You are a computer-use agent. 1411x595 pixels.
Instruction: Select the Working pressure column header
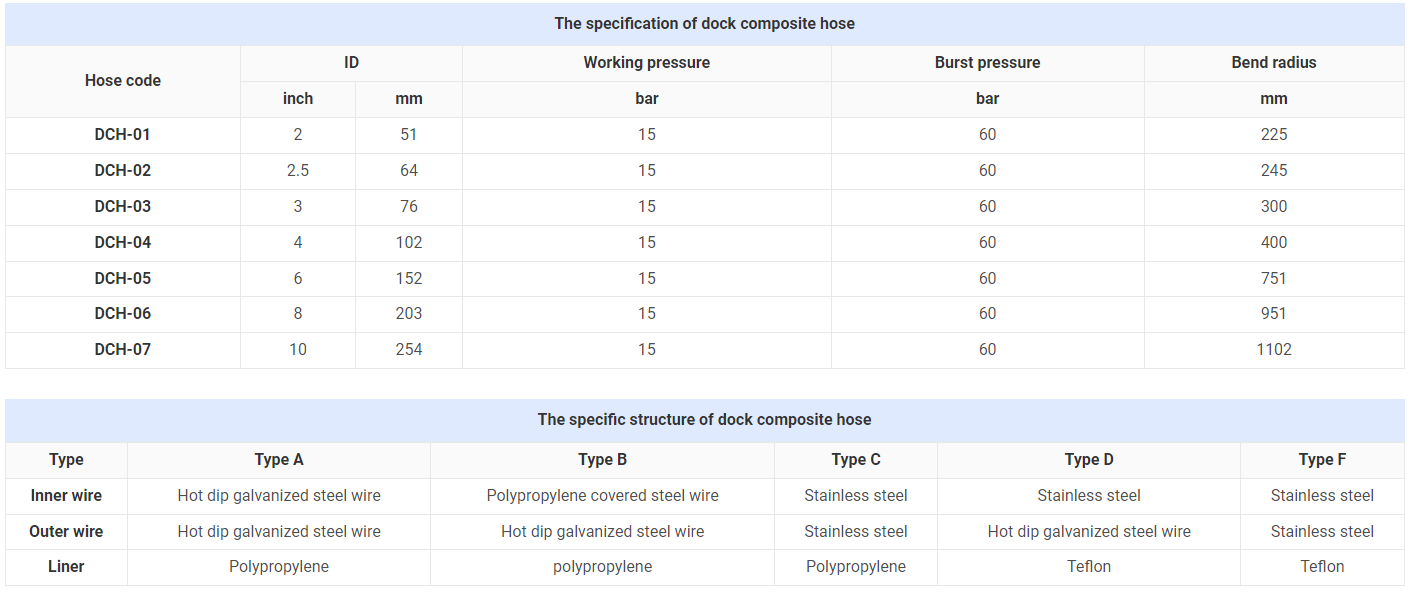[647, 63]
